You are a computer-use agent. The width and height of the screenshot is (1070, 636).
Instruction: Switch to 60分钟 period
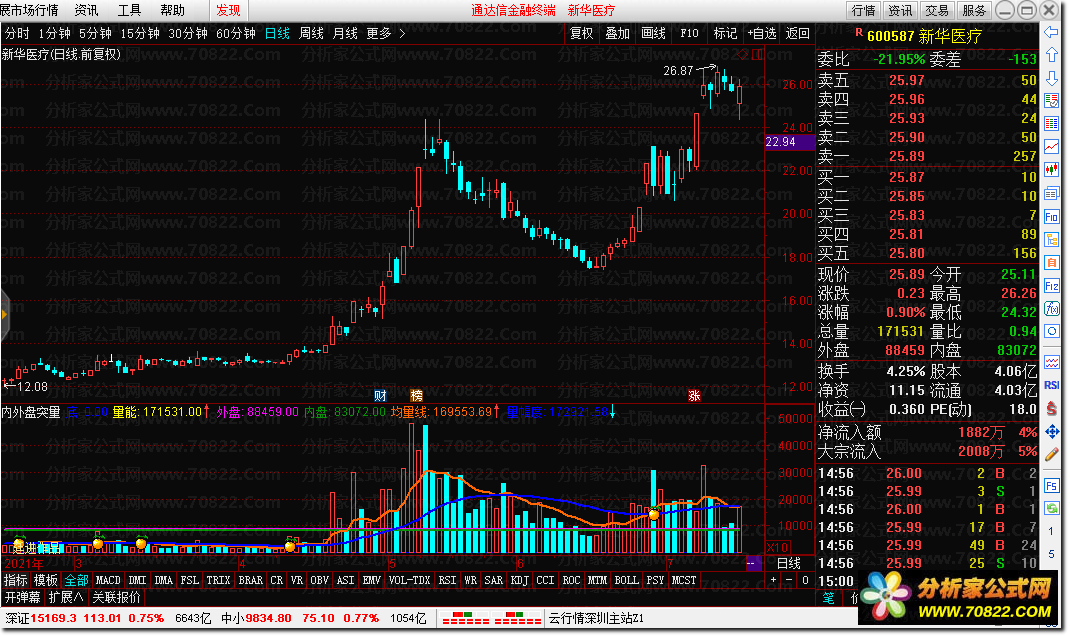click(235, 33)
